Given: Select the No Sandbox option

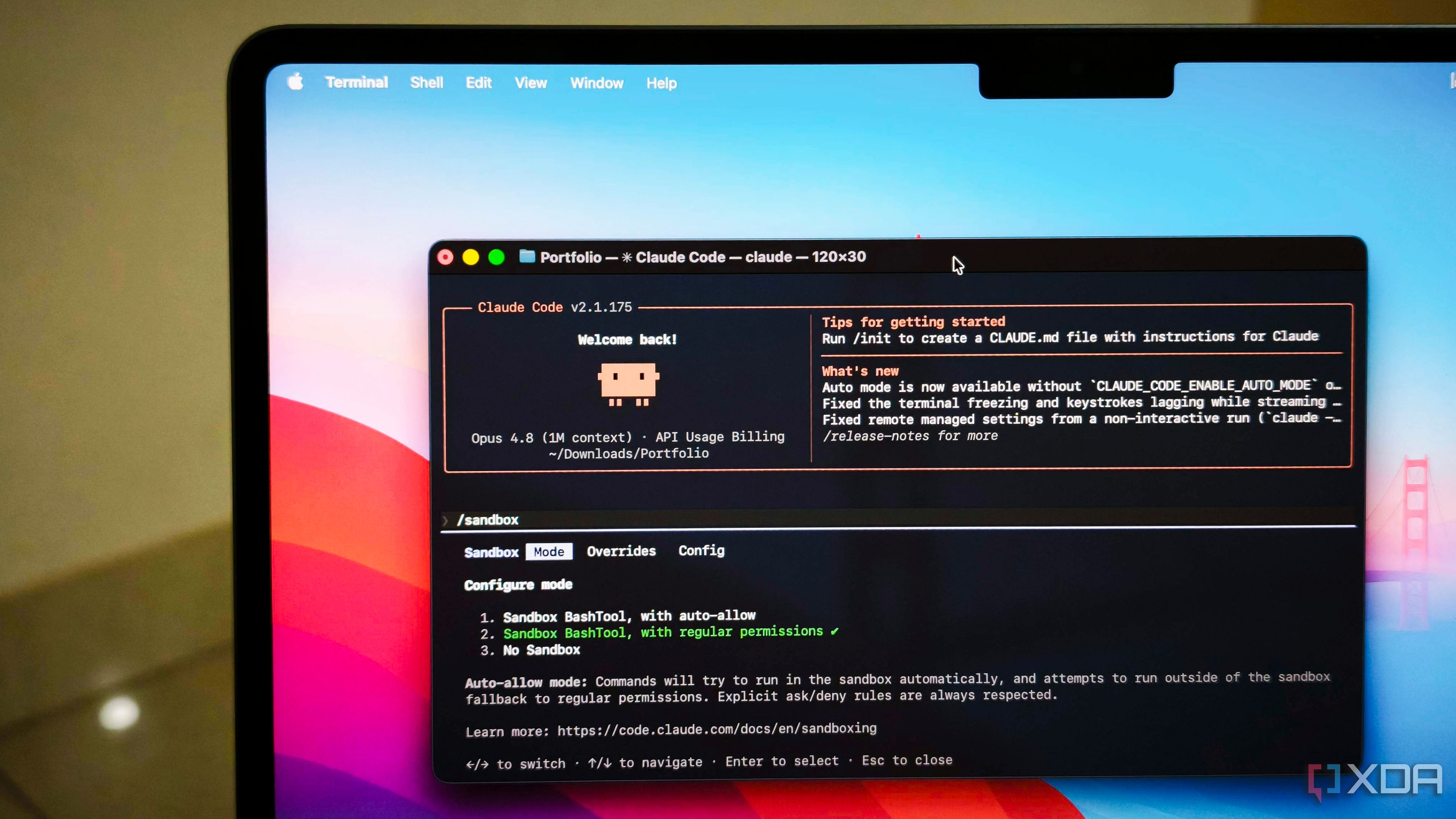Looking at the screenshot, I should click(531, 650).
